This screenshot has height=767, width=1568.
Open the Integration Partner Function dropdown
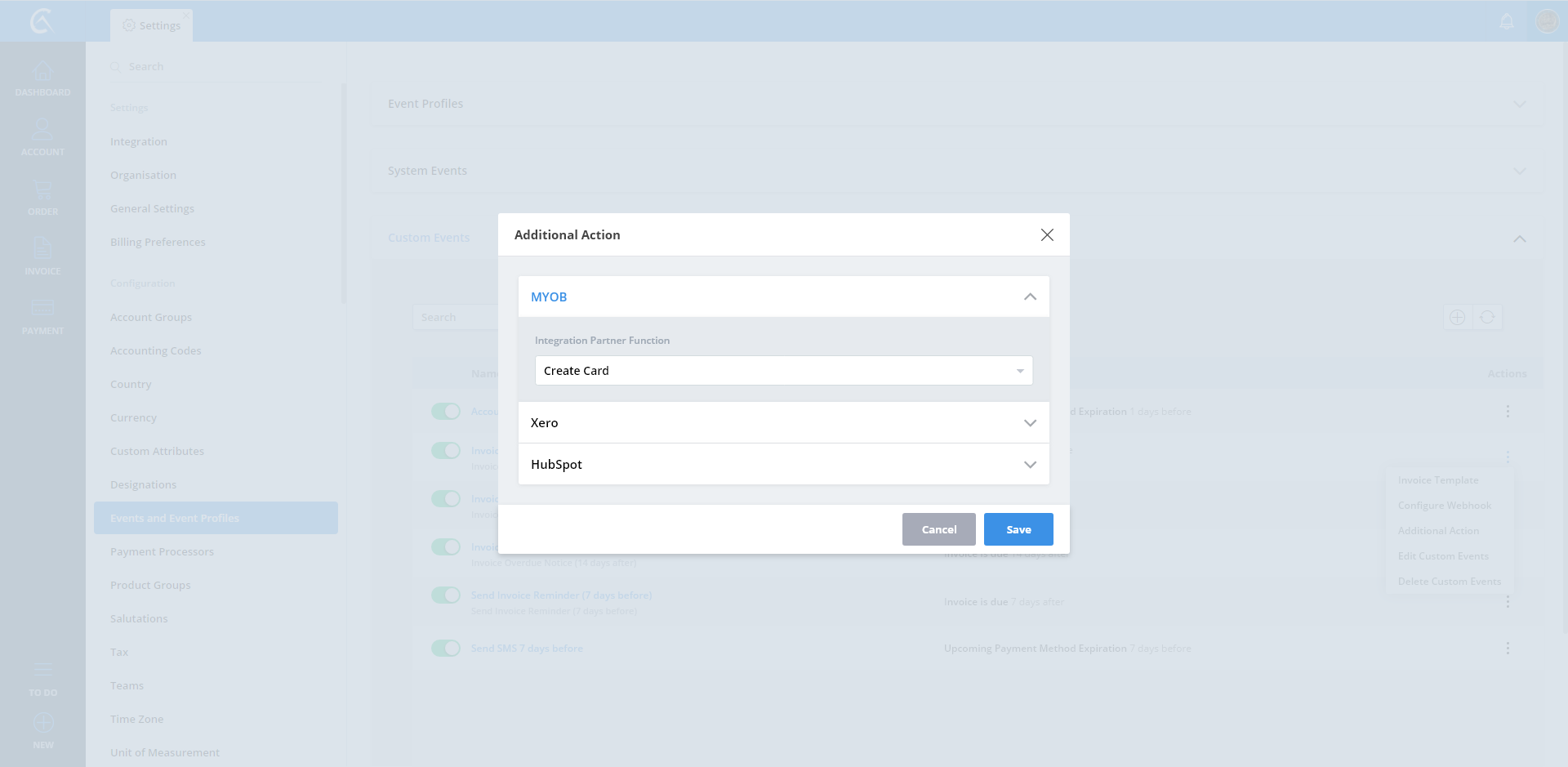tap(783, 370)
